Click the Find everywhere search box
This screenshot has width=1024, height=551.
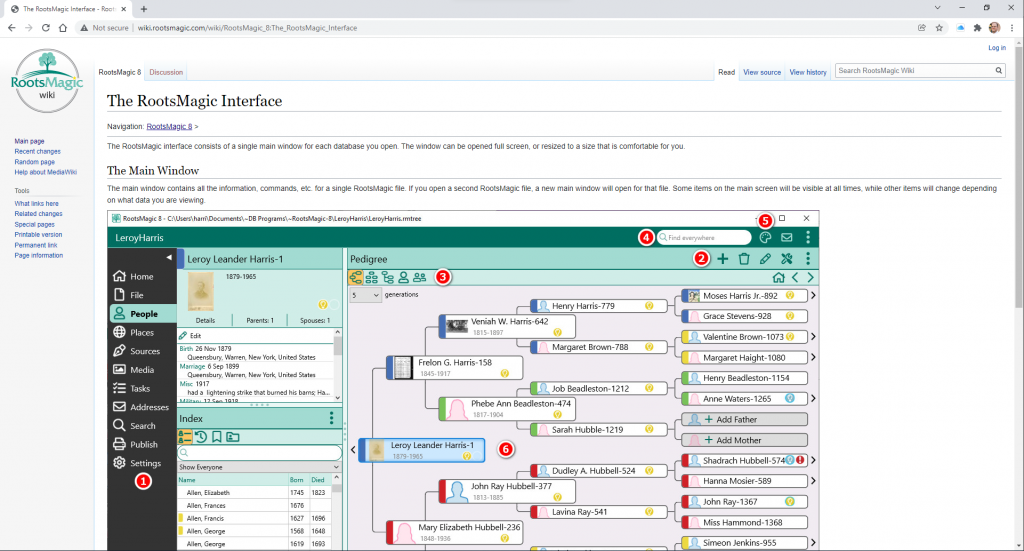704,238
